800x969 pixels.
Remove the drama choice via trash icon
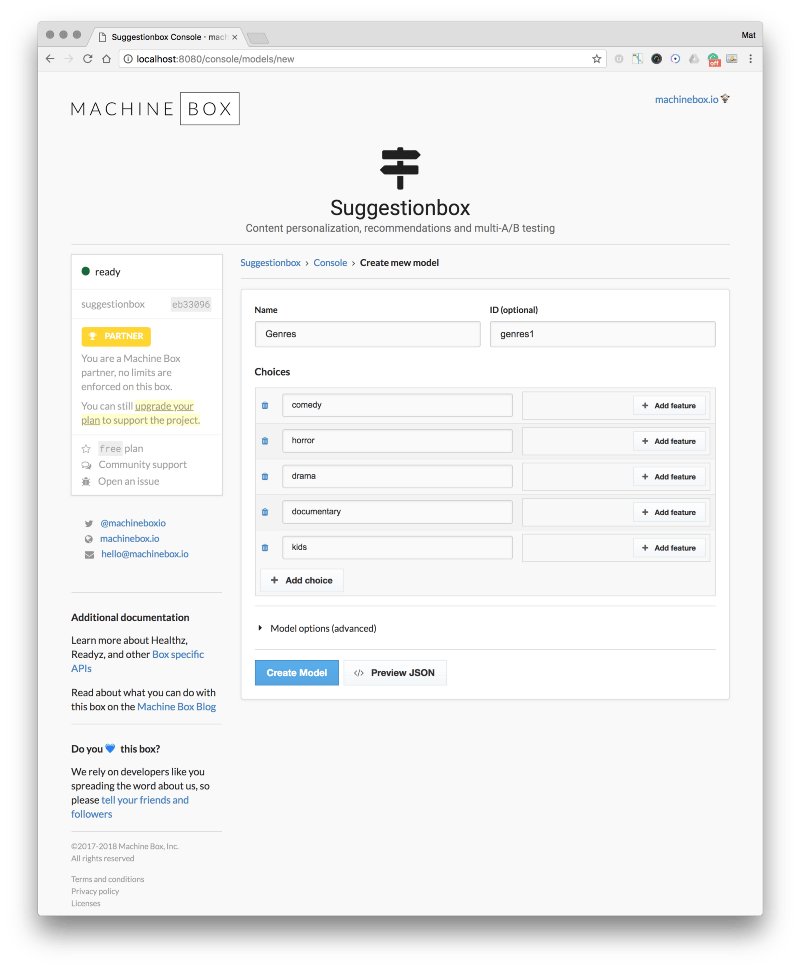[x=265, y=476]
